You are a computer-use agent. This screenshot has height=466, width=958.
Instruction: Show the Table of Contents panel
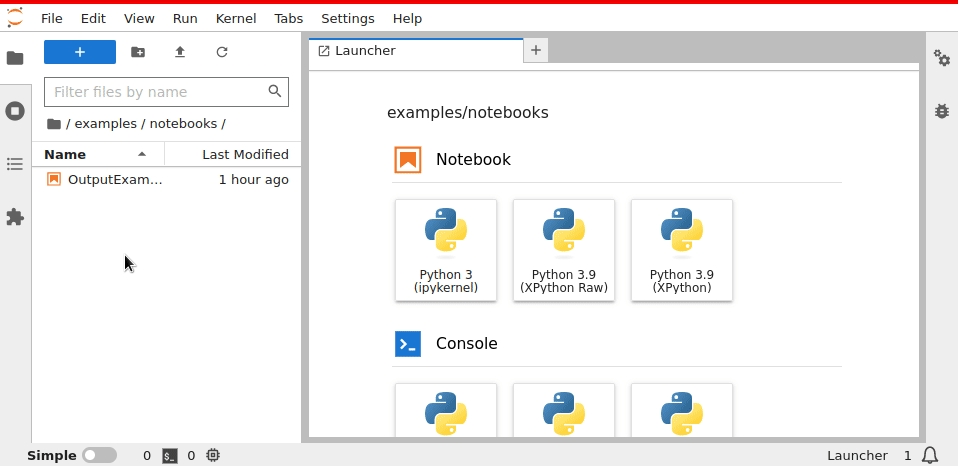[x=15, y=164]
